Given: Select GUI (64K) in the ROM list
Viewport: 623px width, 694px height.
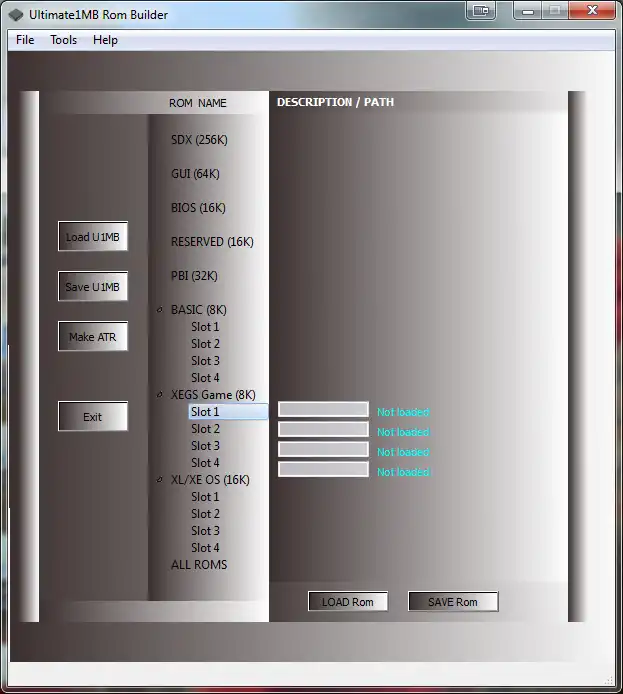Looking at the screenshot, I should 195,174.
